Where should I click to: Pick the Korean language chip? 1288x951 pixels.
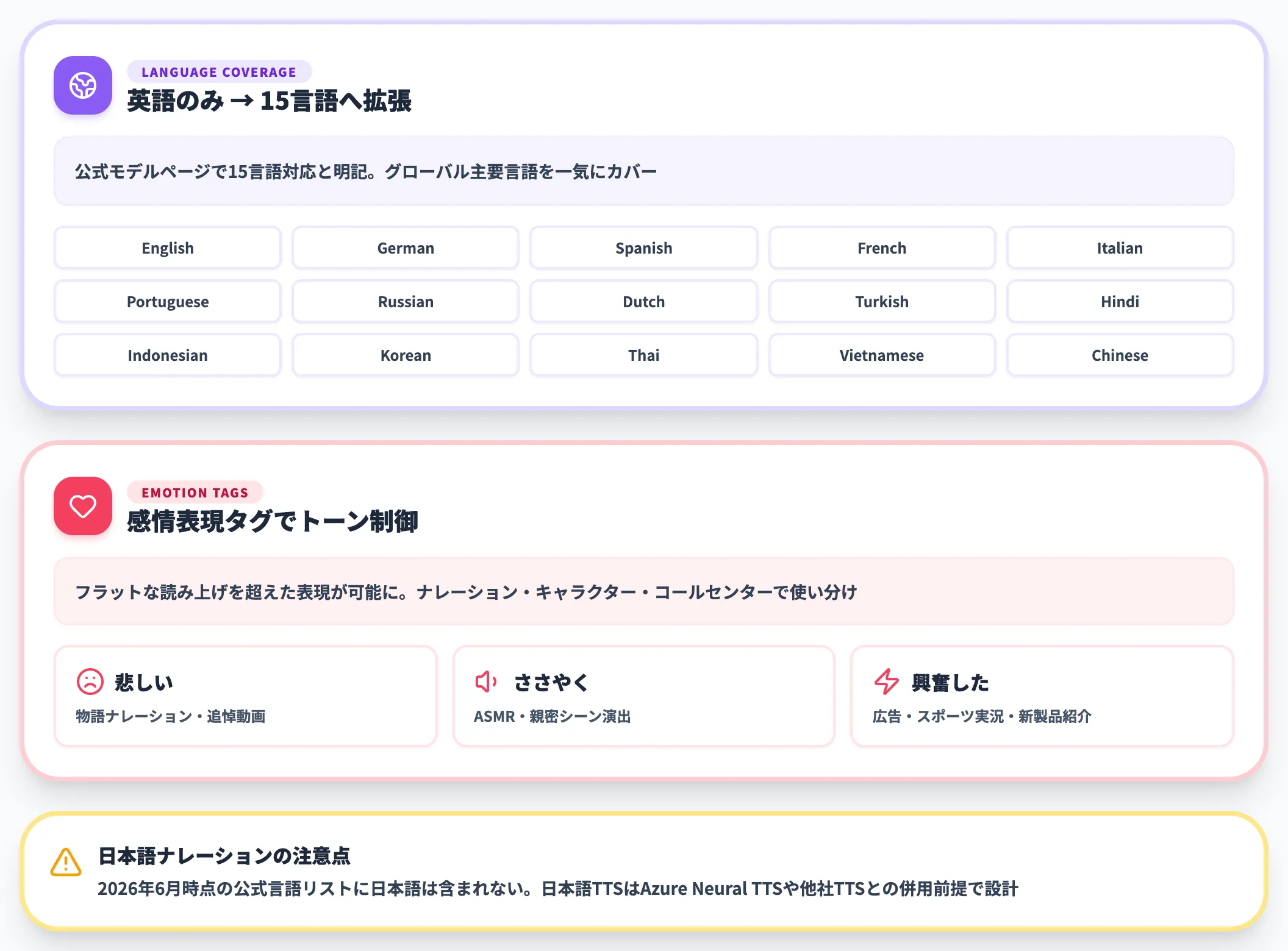[x=406, y=355]
